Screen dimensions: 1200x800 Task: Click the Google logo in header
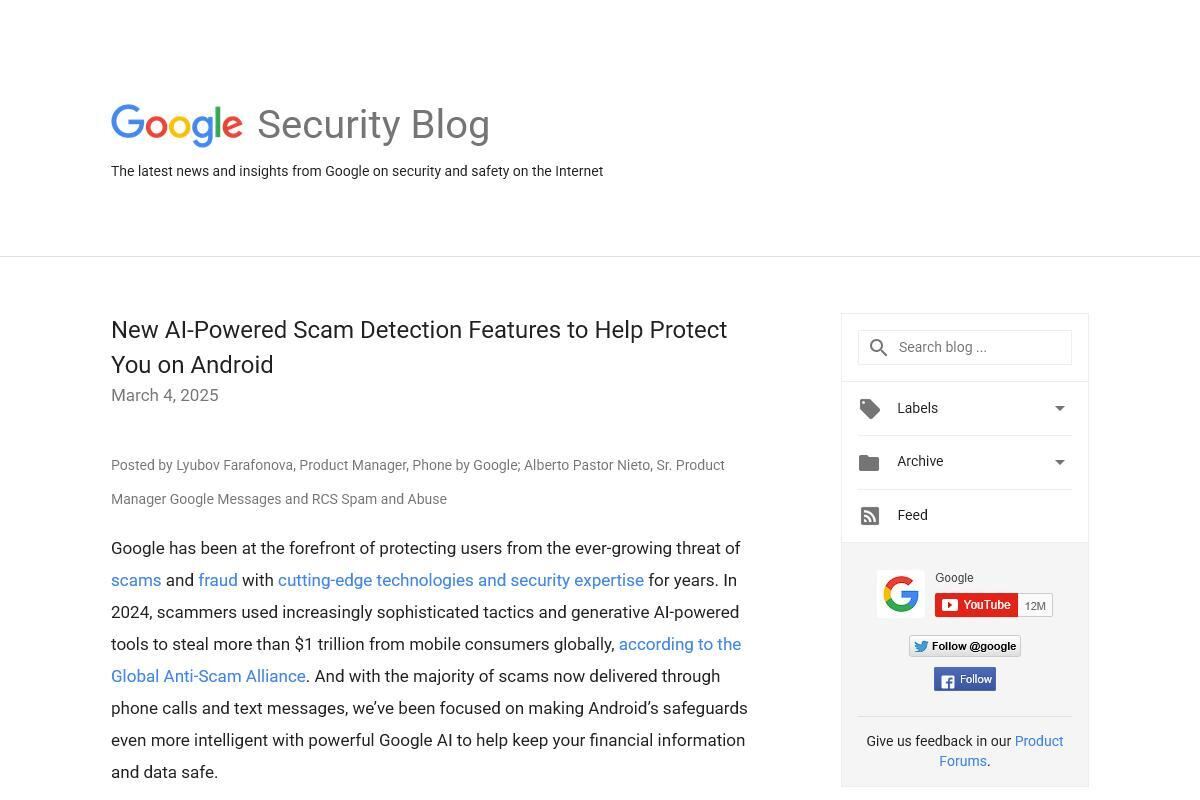point(177,125)
